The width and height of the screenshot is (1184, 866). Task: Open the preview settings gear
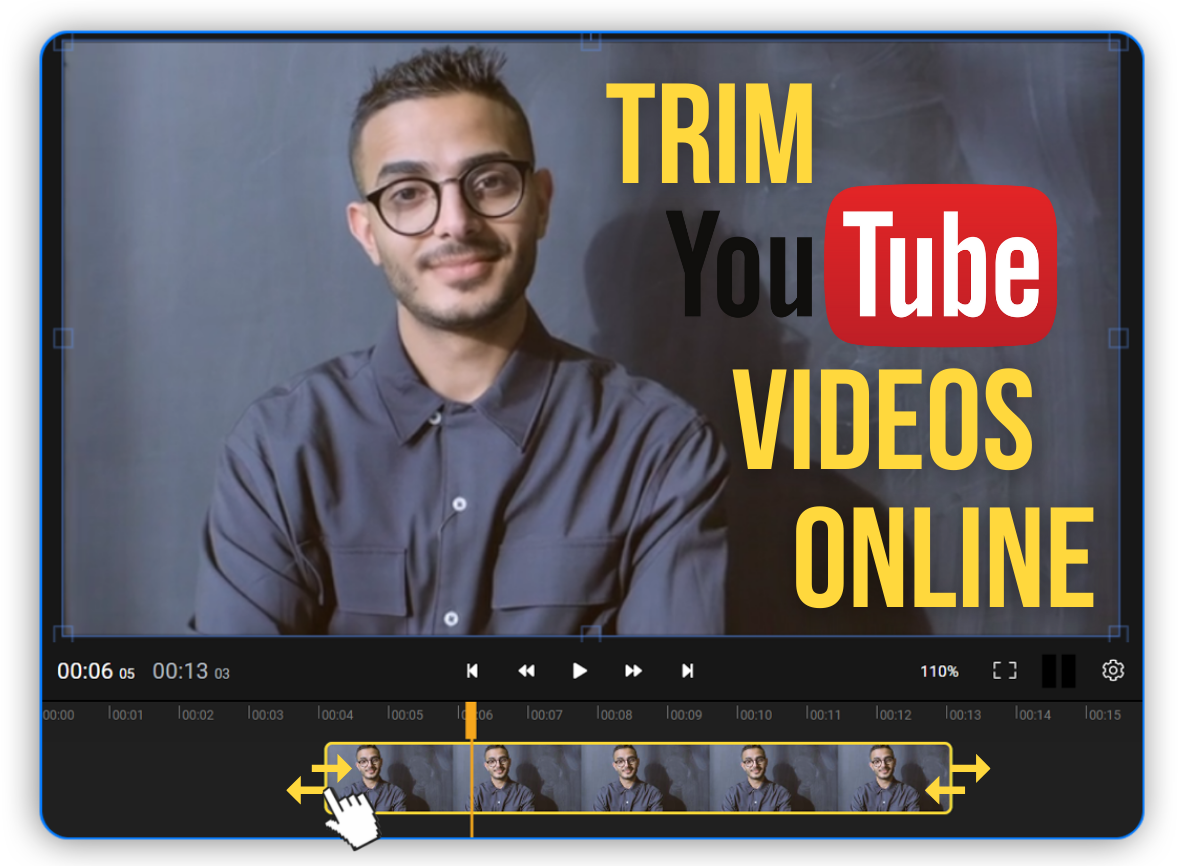(x=1113, y=670)
